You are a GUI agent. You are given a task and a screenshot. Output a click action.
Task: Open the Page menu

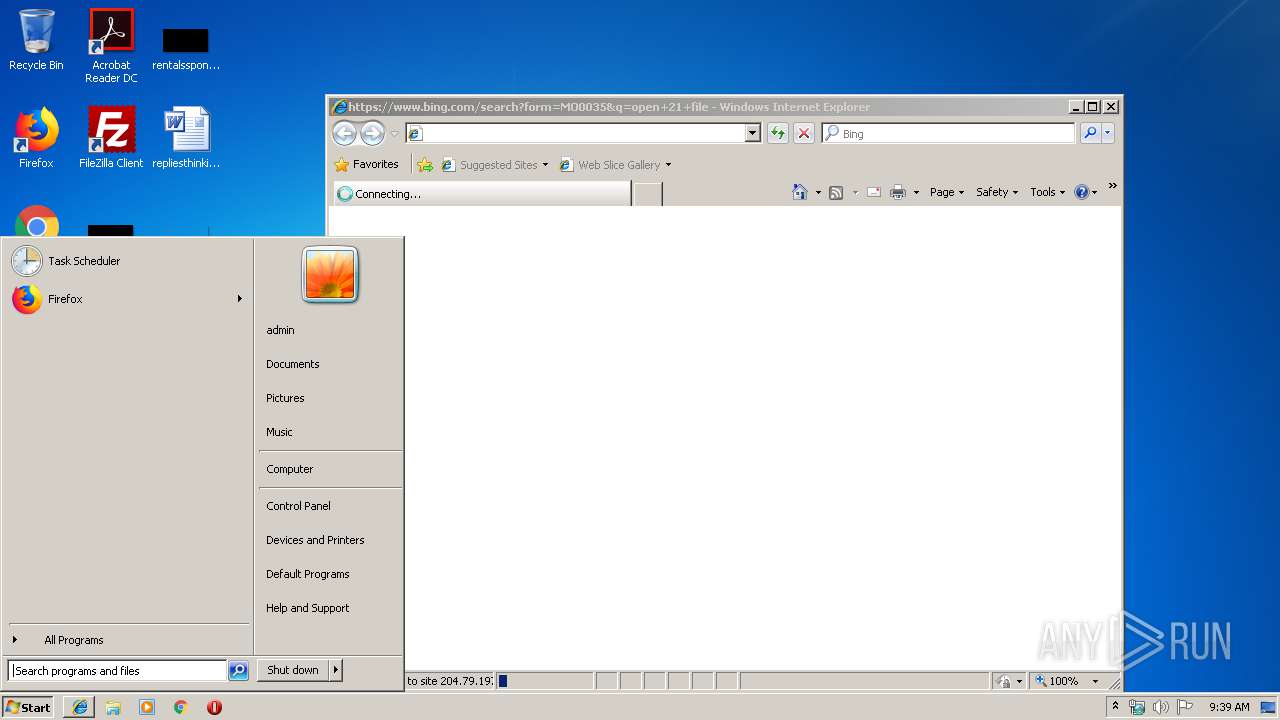pos(947,192)
